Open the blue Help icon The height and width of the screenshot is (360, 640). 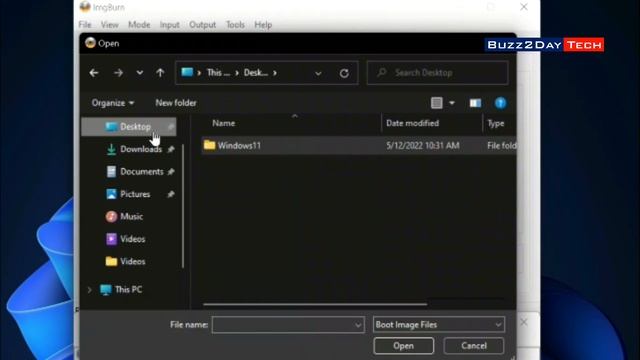point(500,103)
